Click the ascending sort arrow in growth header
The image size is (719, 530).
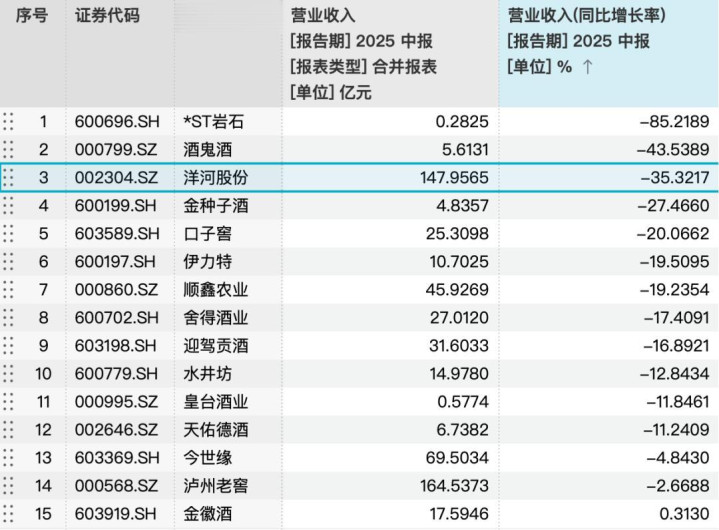(587, 67)
